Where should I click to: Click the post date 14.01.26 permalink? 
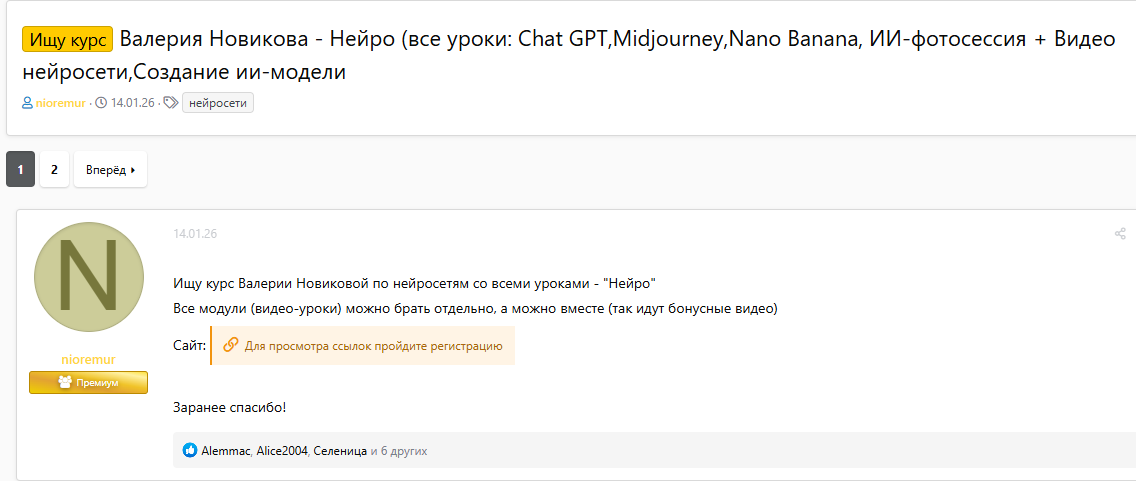click(x=195, y=234)
